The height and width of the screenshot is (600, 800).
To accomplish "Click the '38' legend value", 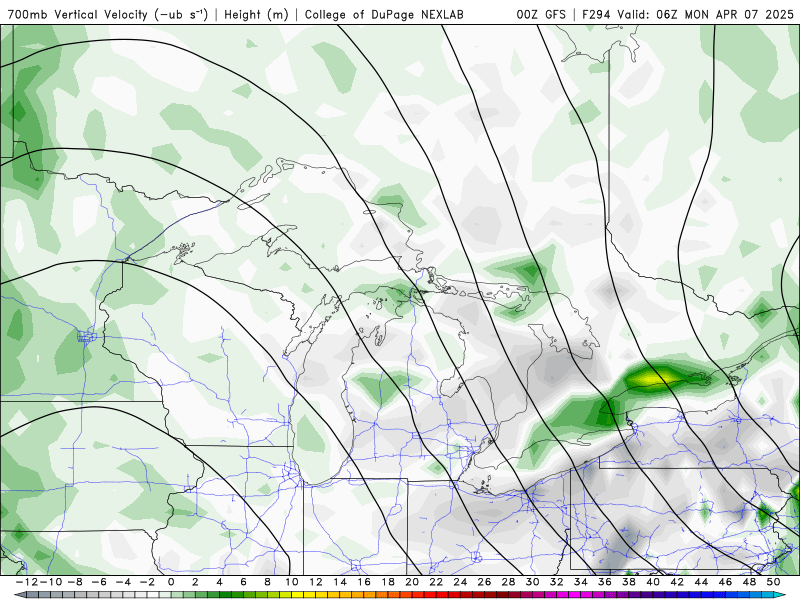I will [x=629, y=582].
